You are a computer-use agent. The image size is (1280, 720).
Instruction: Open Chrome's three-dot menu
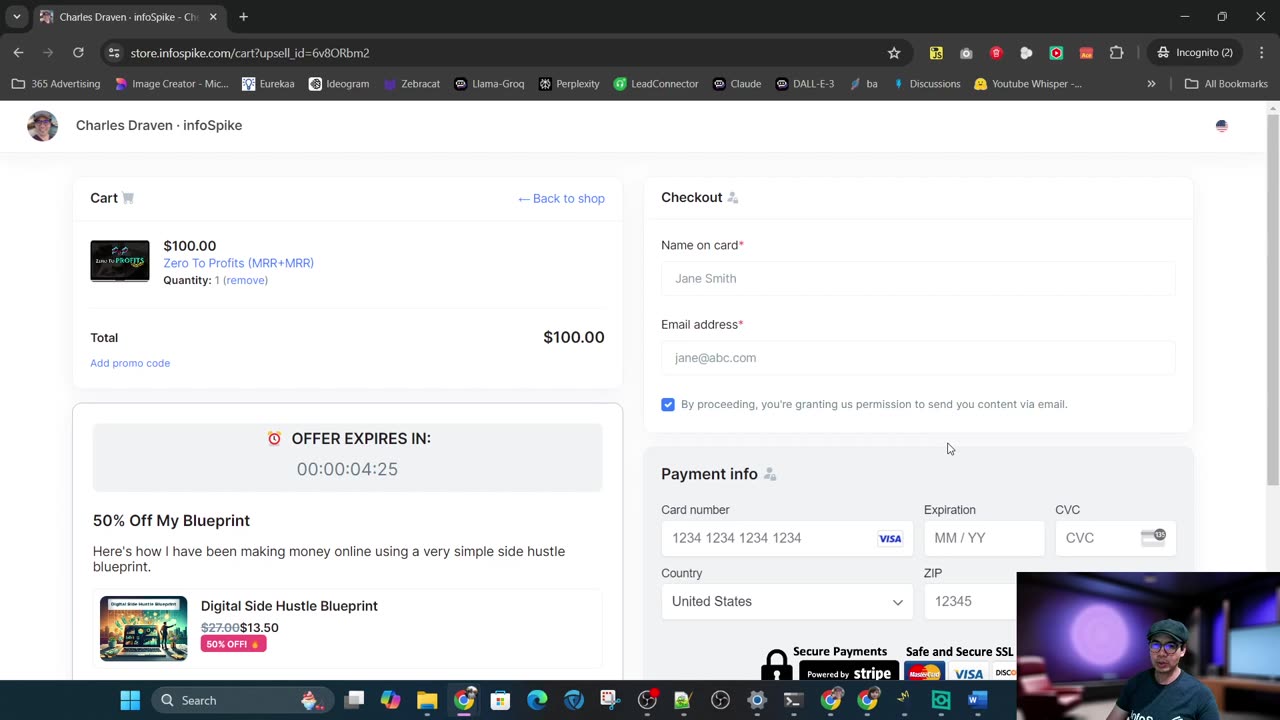(1261, 53)
